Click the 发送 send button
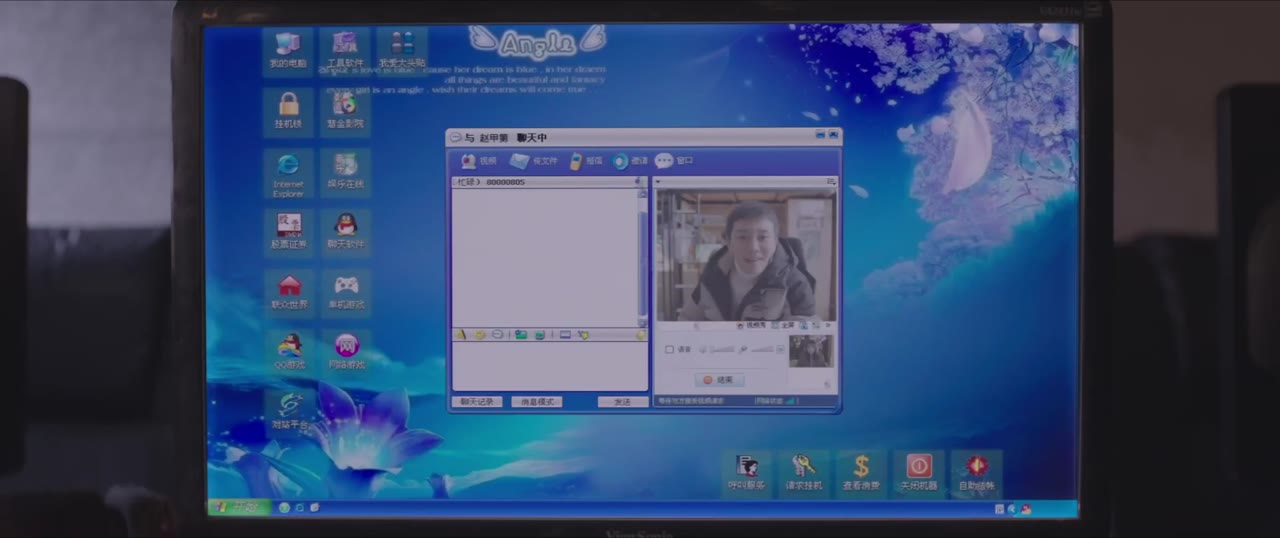This screenshot has height=538, width=1280. [x=623, y=402]
